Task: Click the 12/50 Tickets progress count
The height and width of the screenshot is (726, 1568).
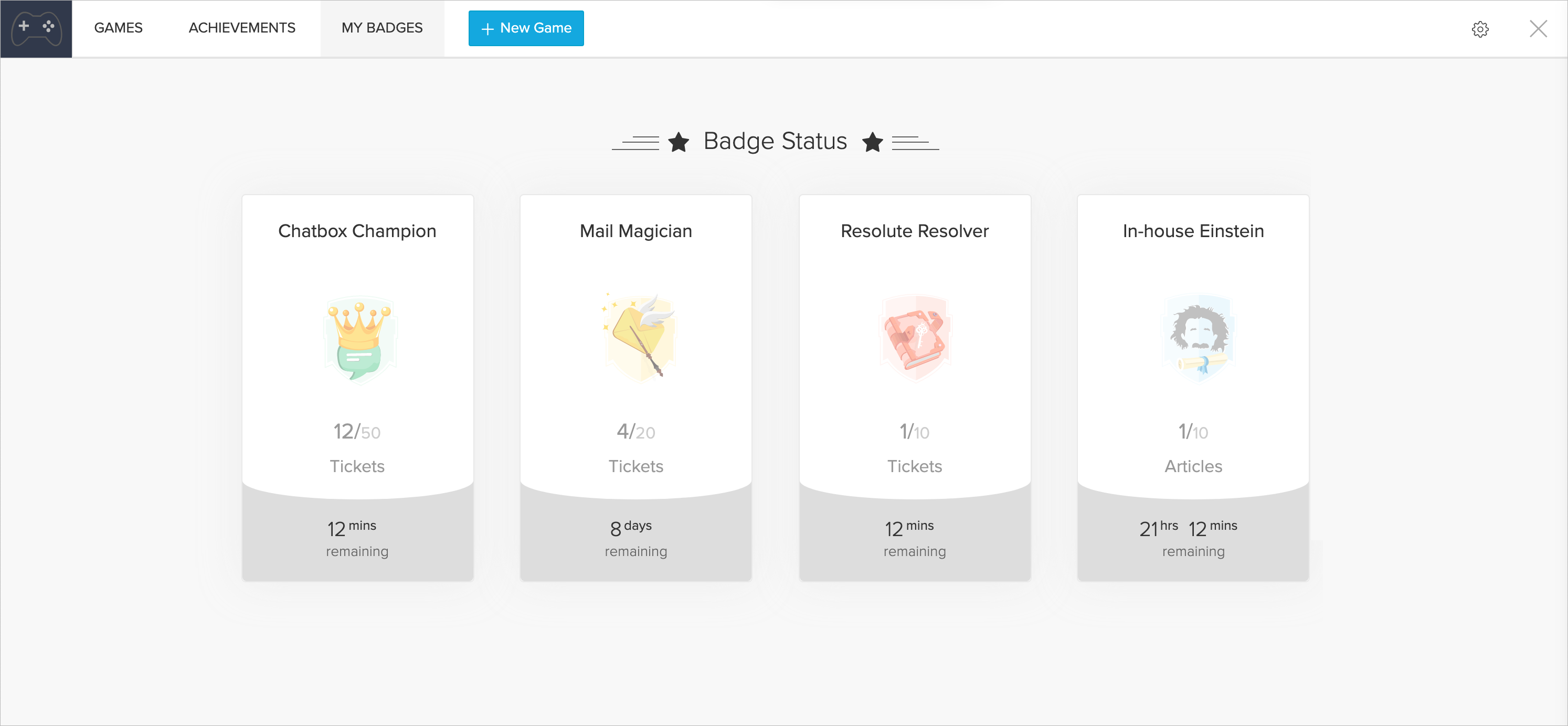Action: pyautogui.click(x=357, y=432)
